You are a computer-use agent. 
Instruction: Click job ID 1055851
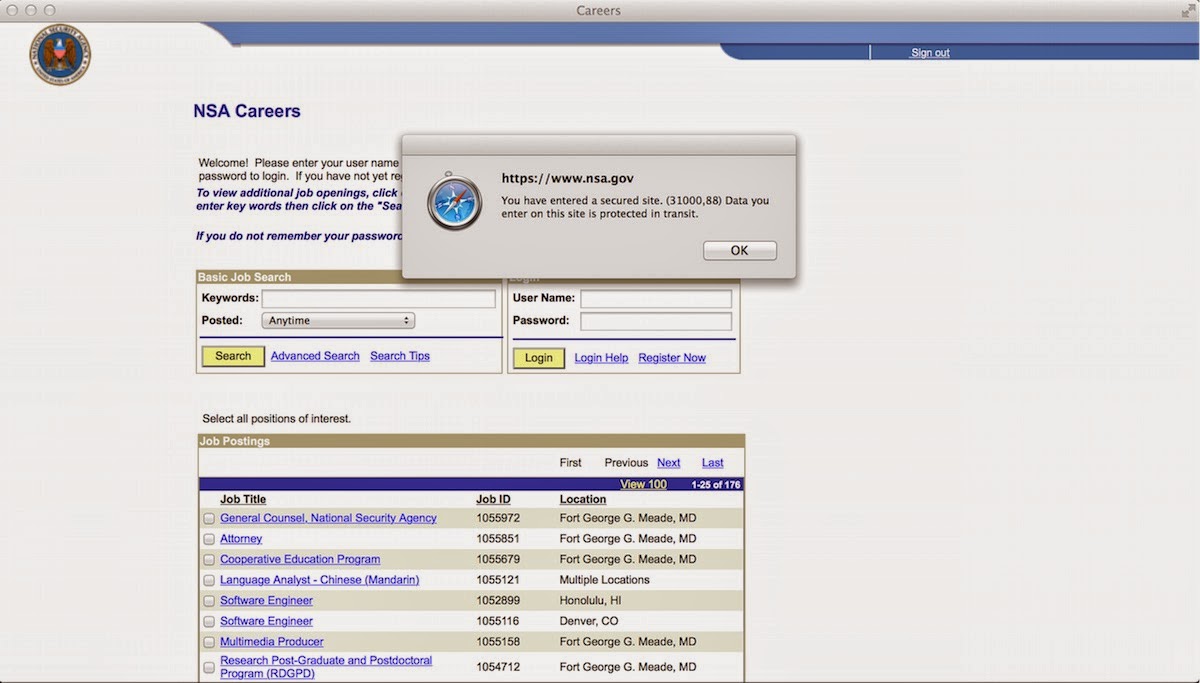[498, 539]
